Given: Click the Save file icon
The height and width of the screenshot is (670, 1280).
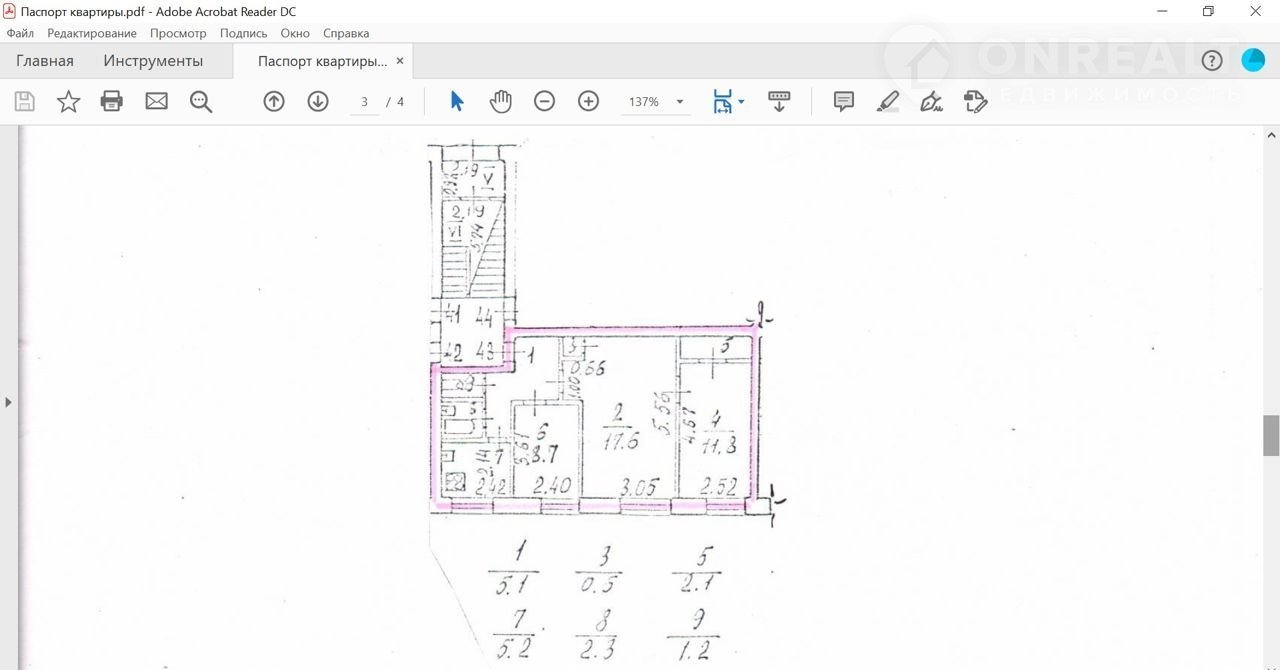Looking at the screenshot, I should pyautogui.click(x=25, y=101).
